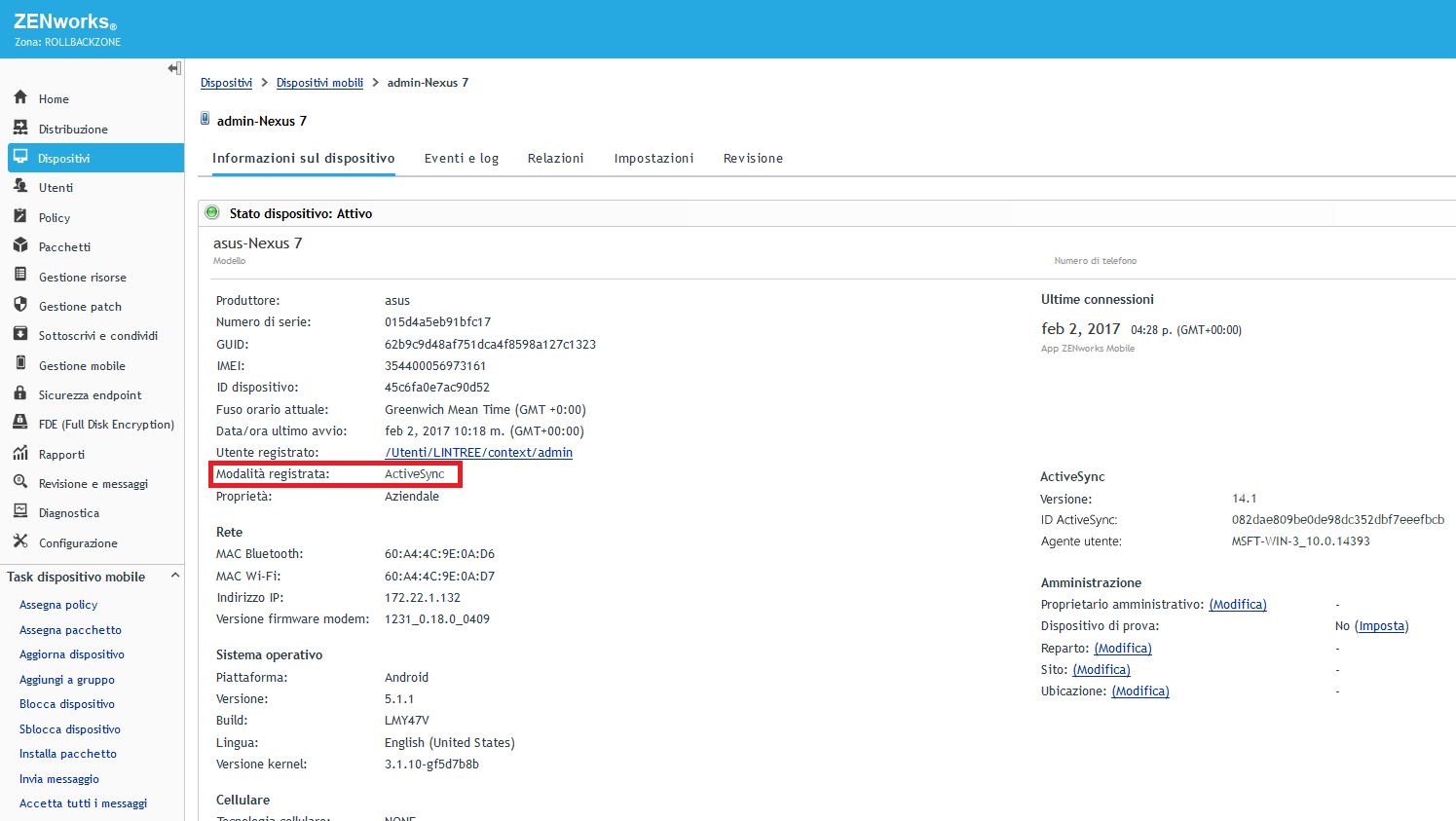This screenshot has height=821, width=1456.
Task: Click Dispositivi mobili breadcrumb link
Action: 319,83
